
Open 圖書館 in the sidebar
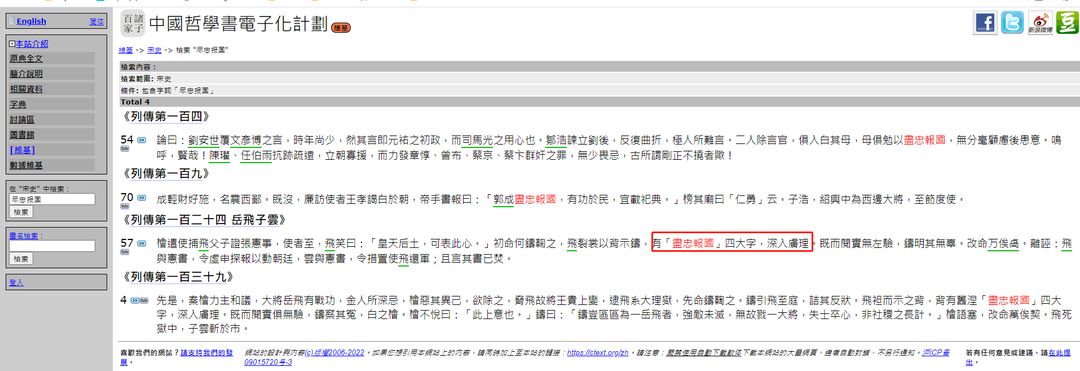pyautogui.click(x=22, y=134)
